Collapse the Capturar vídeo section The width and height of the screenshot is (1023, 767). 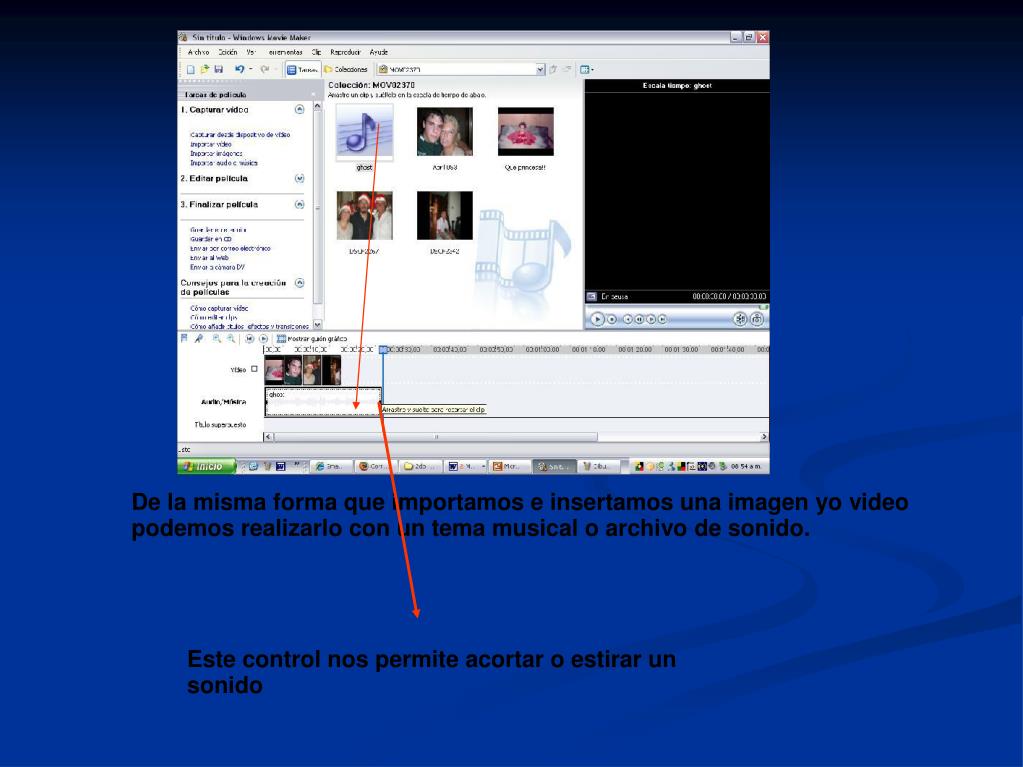click(x=299, y=110)
